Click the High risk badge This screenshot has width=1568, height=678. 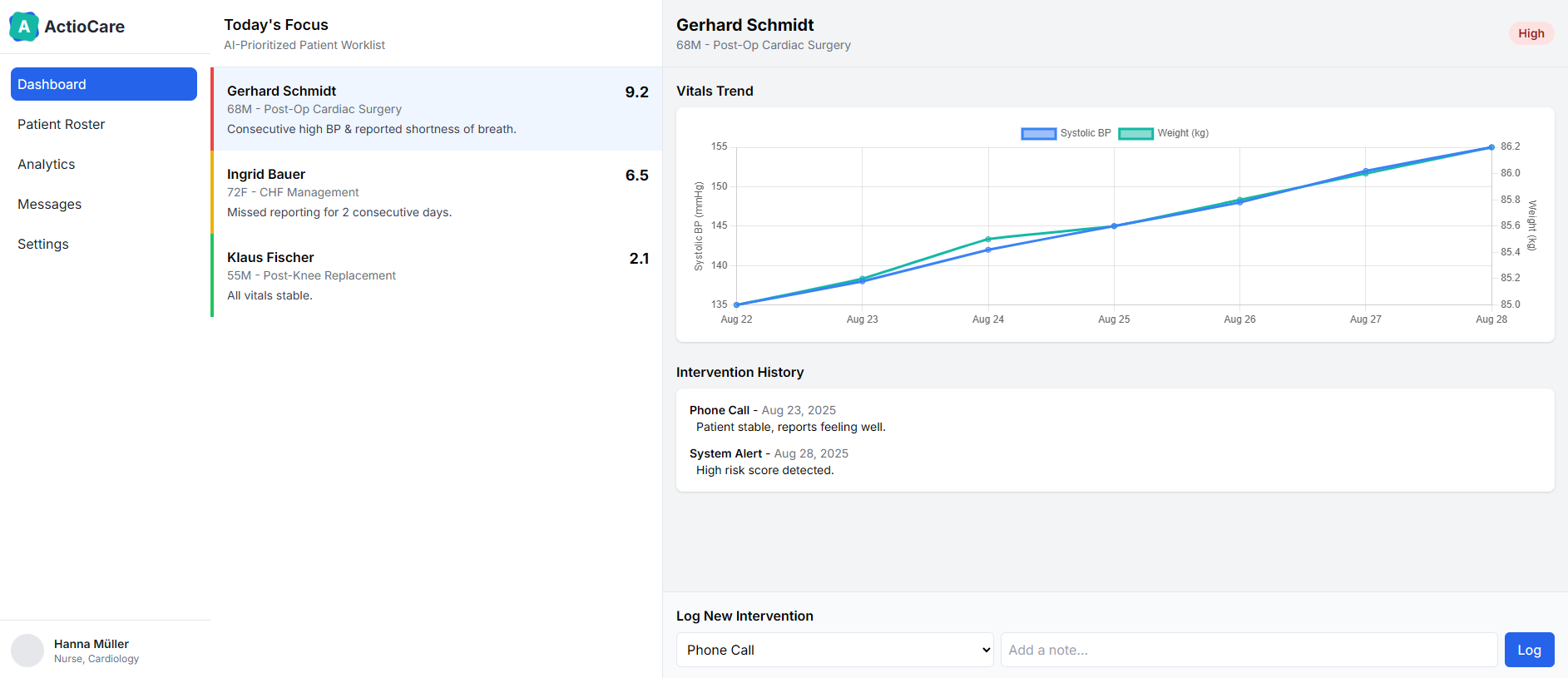tap(1531, 33)
